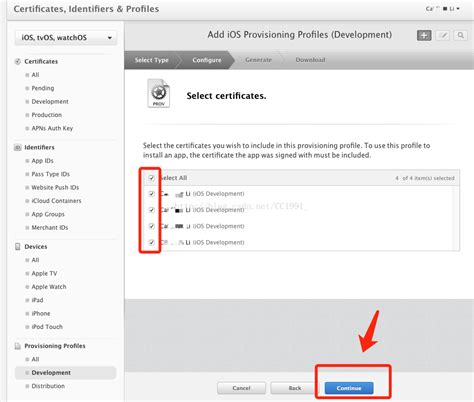Uncheck the first iOS Development certificate
Image resolution: width=474 pixels, height=402 pixels.
pos(152,194)
